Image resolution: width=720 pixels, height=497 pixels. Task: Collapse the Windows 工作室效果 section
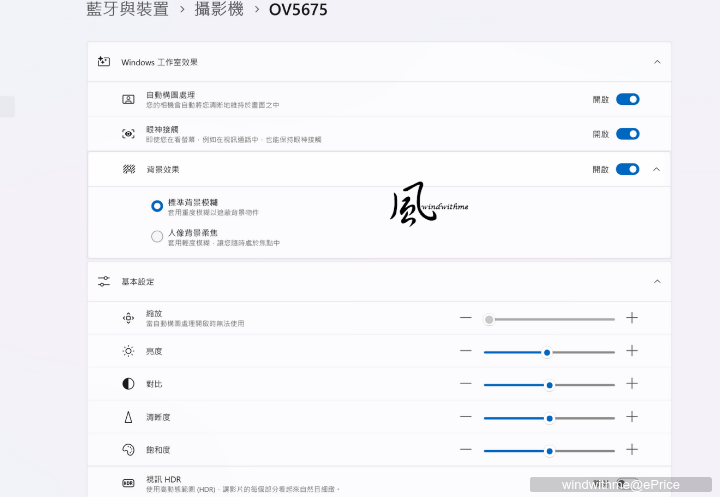(657, 62)
